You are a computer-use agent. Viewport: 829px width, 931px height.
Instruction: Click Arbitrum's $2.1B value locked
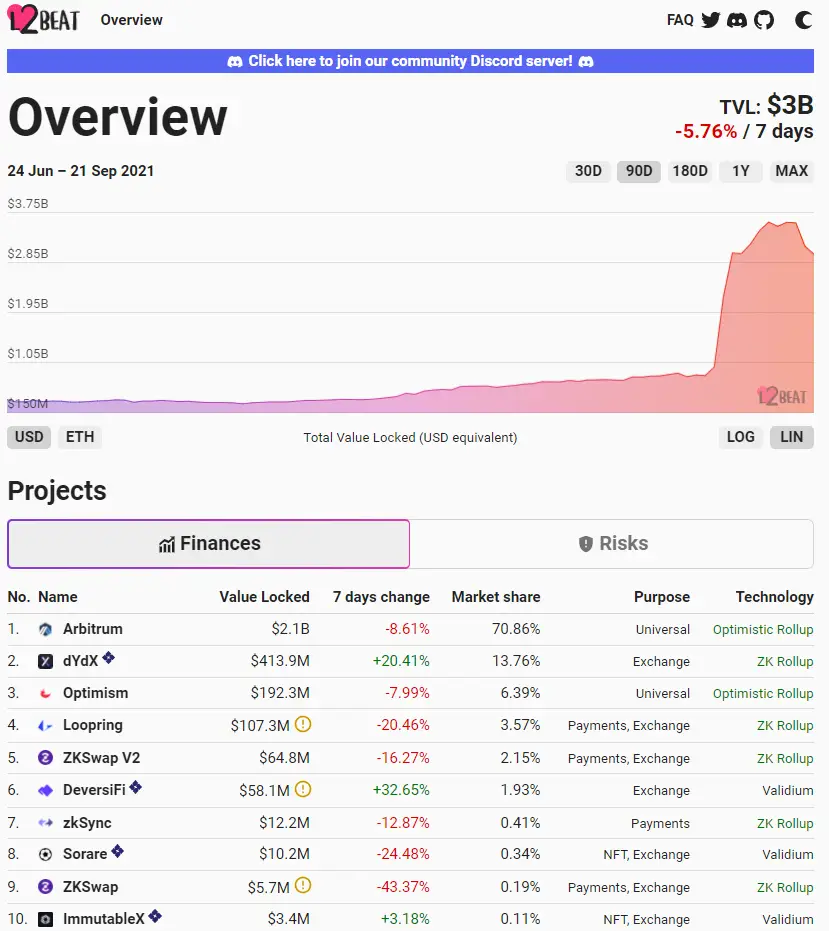click(x=290, y=629)
